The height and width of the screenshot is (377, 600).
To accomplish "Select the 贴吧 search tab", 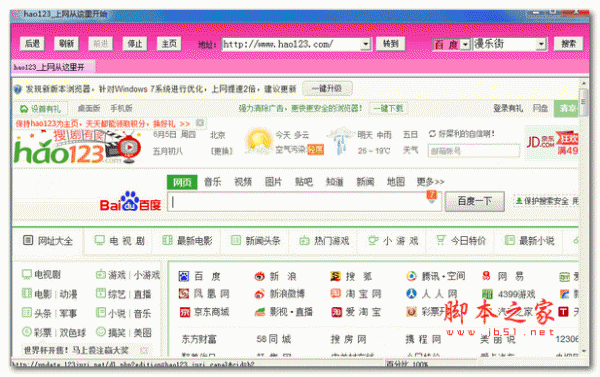I will tap(304, 181).
